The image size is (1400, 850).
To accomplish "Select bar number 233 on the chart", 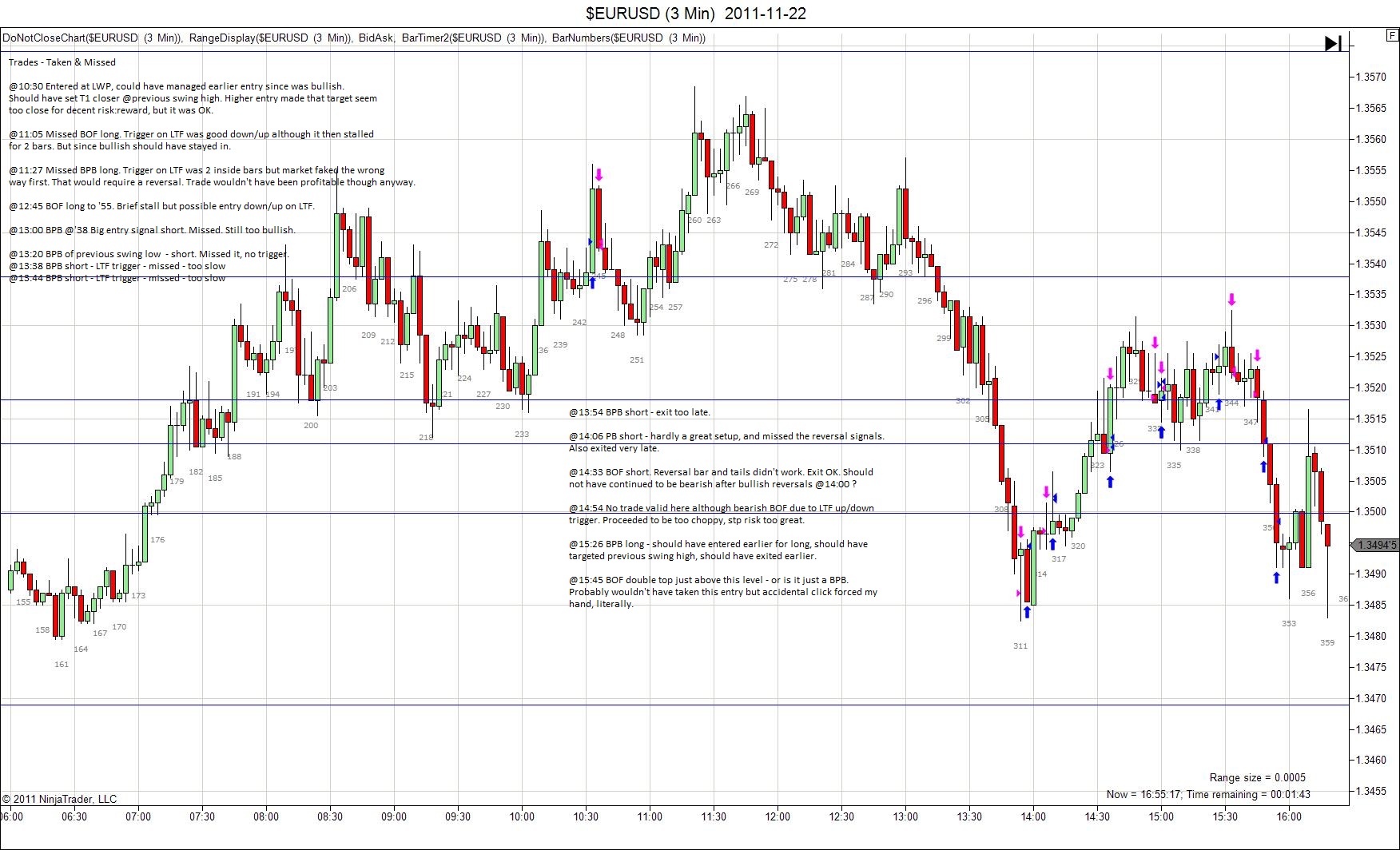I will pos(522,434).
